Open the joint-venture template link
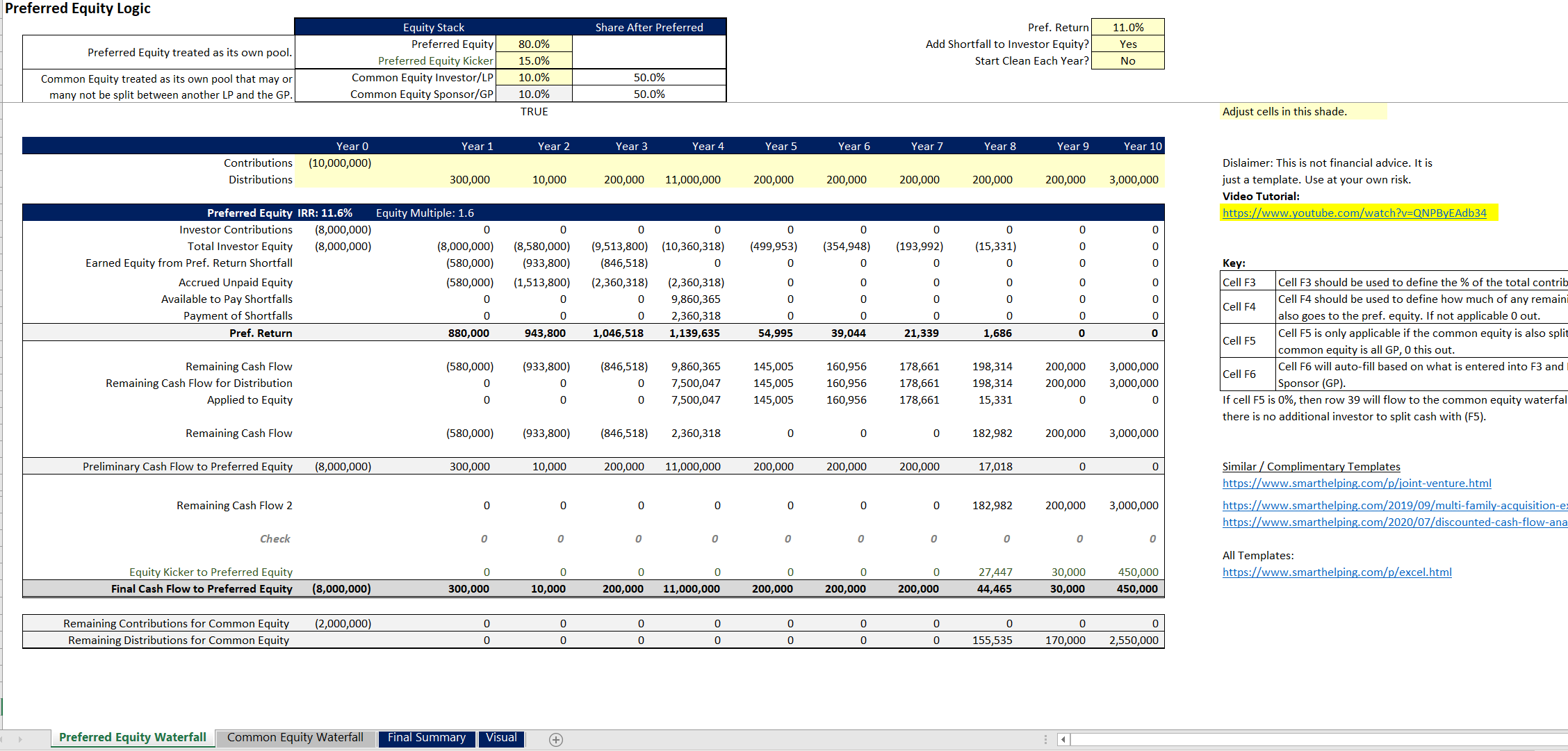This screenshot has width=1568, height=751. (1357, 483)
